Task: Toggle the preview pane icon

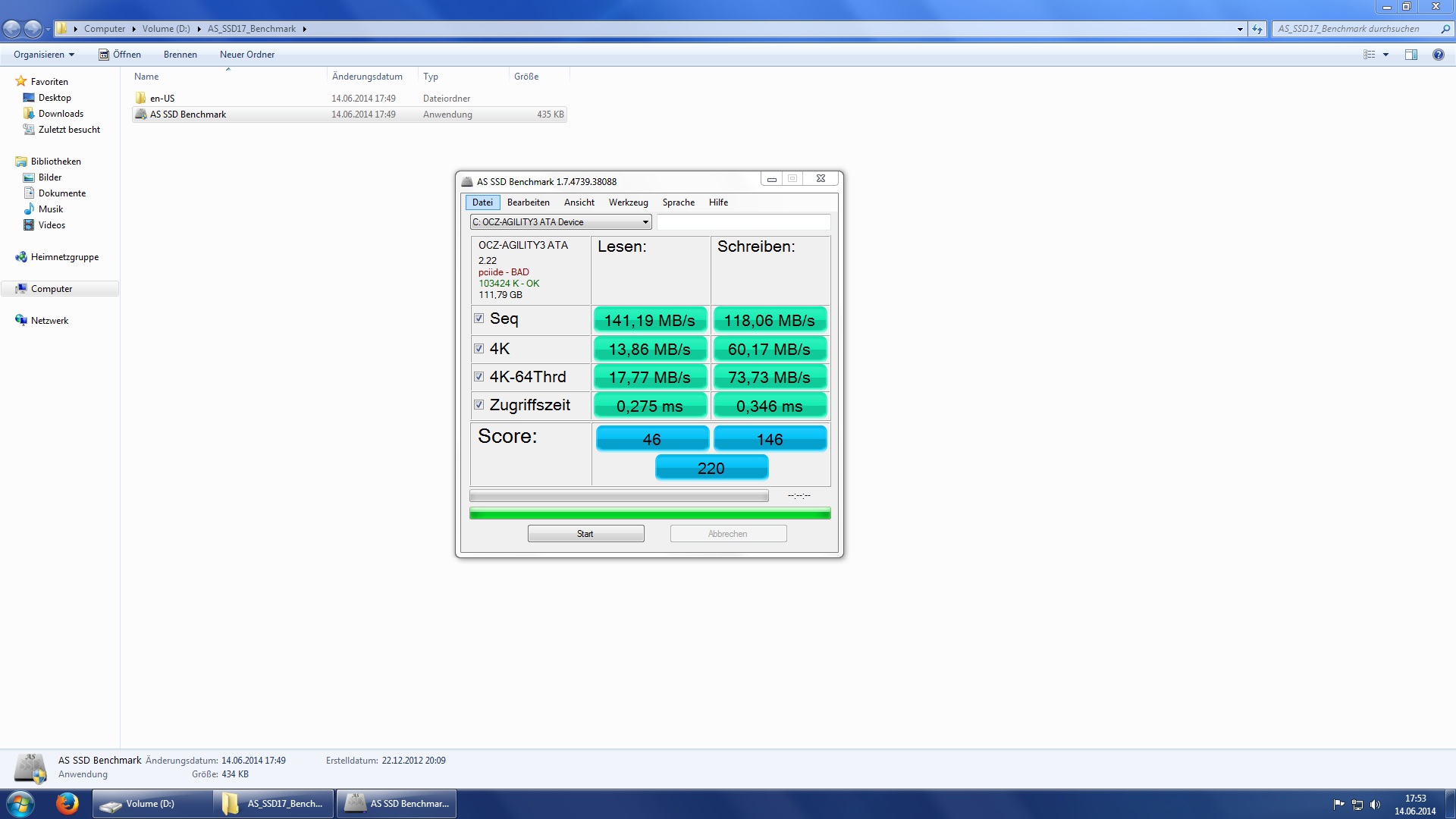Action: click(1410, 55)
